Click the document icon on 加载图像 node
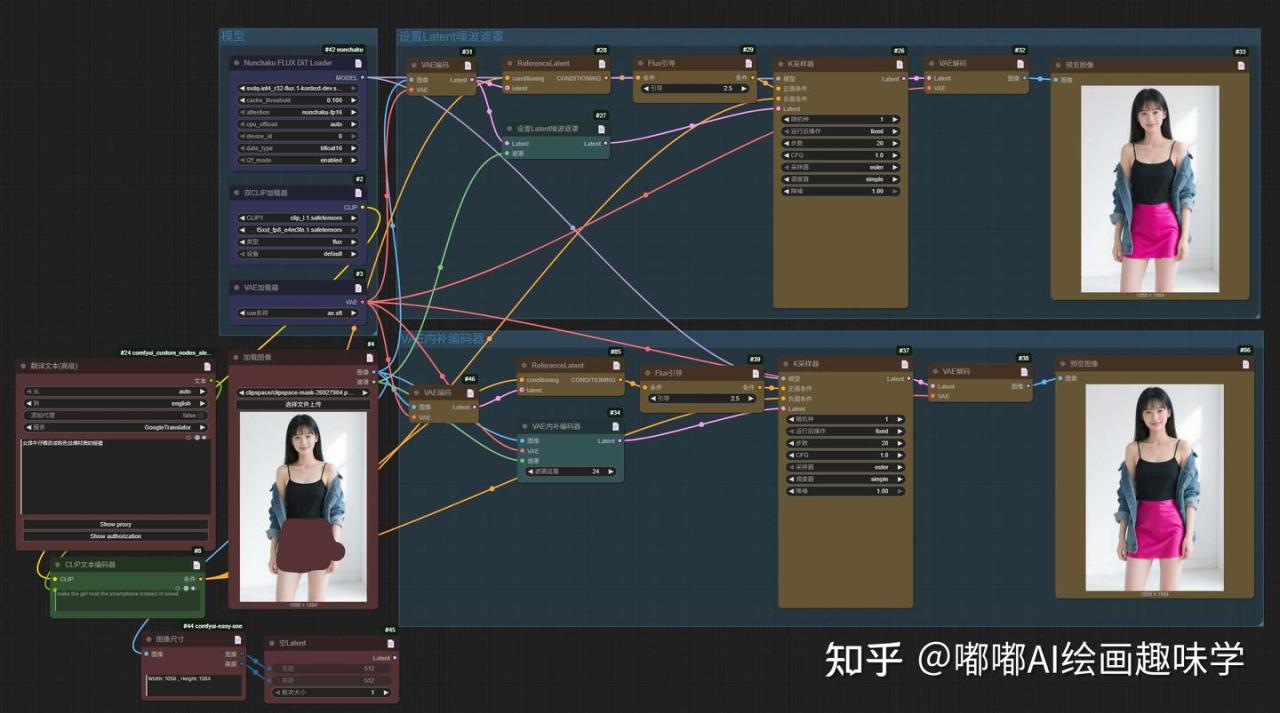 369,357
